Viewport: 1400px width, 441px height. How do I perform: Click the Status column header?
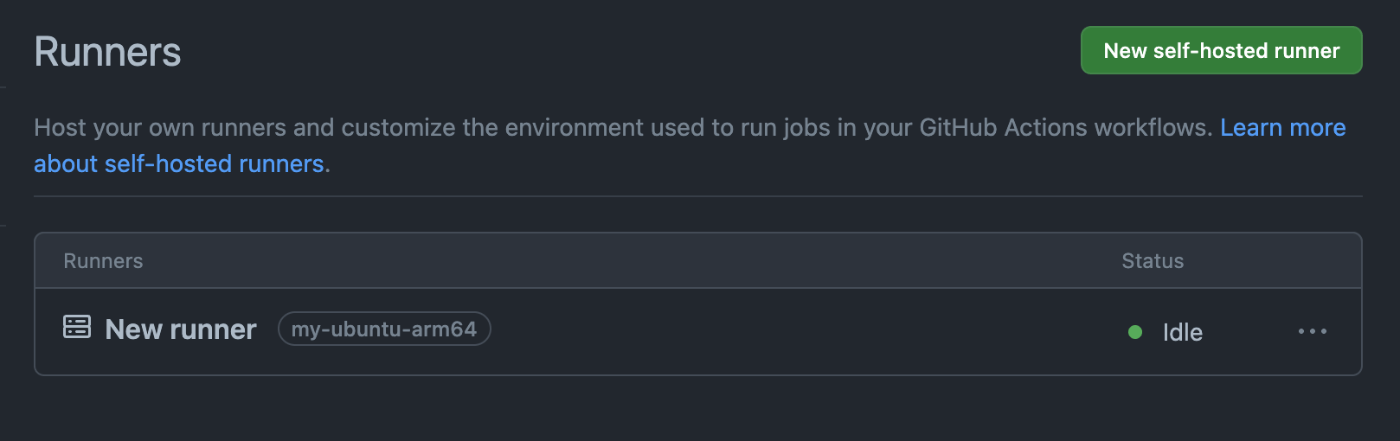pyautogui.click(x=1152, y=261)
